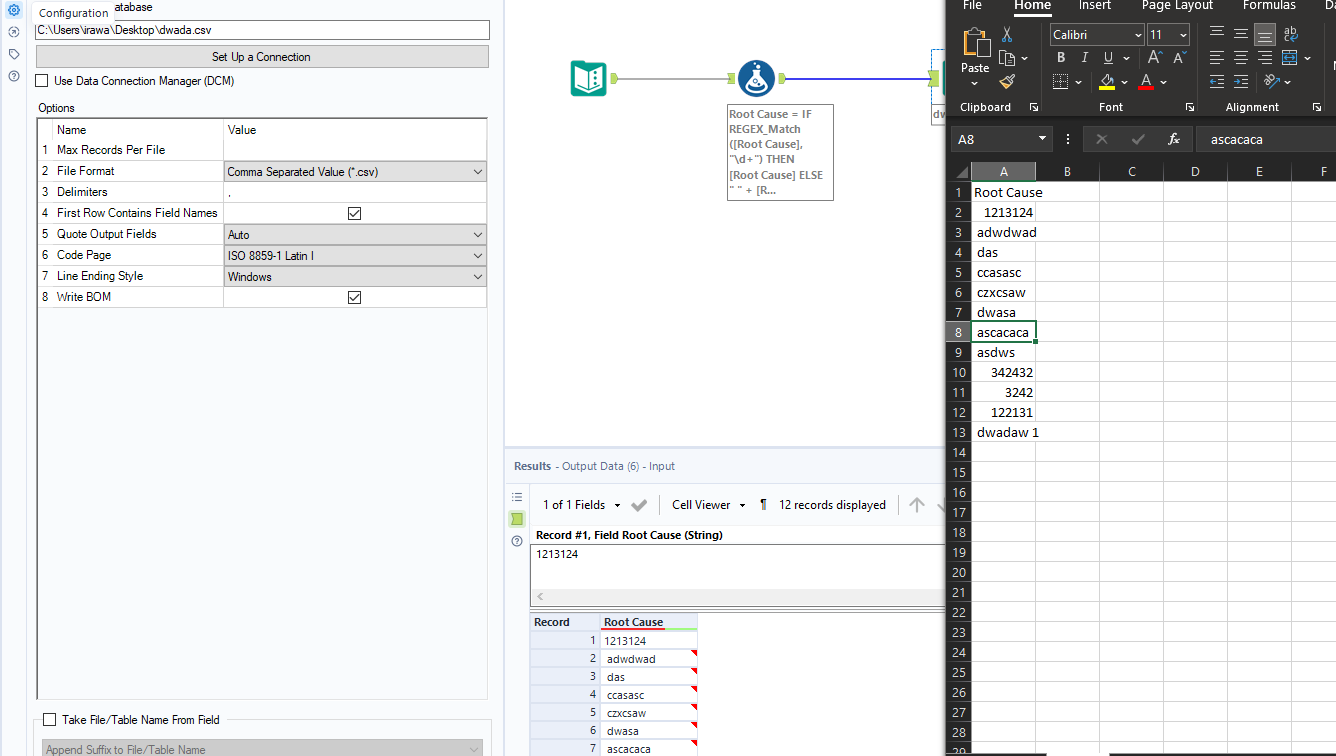Switch to the Formulas ribbon tab
Viewport: 1336px width, 756px height.
(x=1269, y=6)
